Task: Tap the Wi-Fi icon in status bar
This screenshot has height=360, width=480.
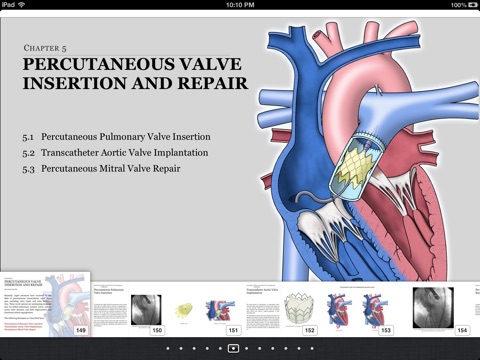Action: coord(21,5)
